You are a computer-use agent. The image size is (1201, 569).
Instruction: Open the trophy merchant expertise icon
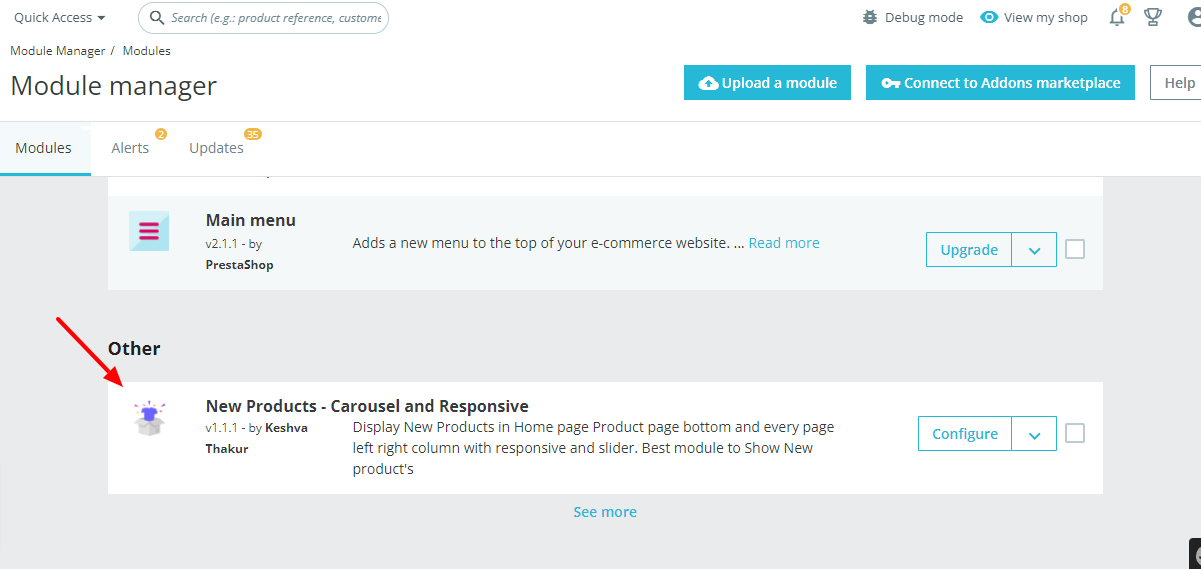[x=1153, y=17]
